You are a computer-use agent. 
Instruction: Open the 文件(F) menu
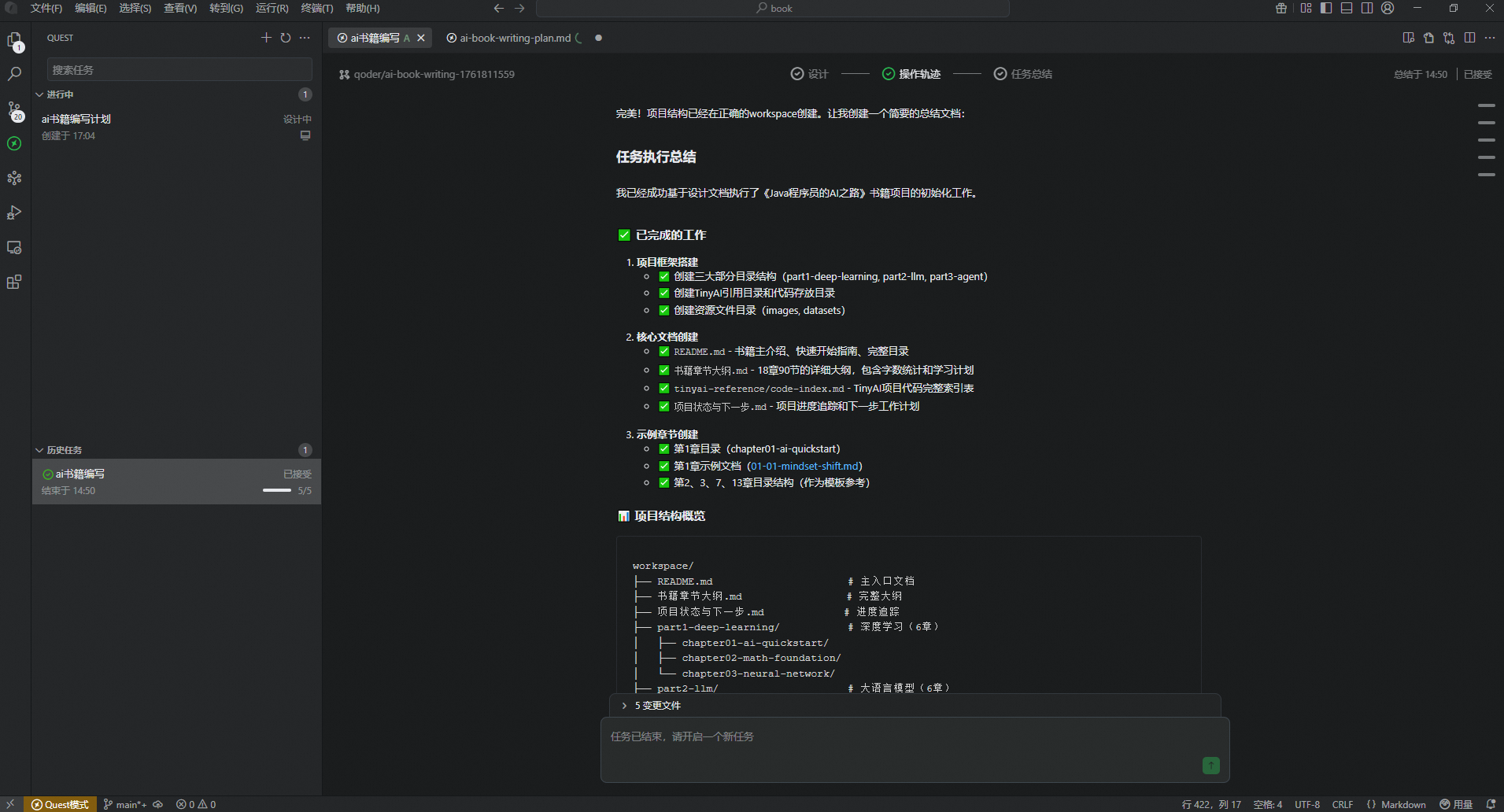(x=46, y=8)
